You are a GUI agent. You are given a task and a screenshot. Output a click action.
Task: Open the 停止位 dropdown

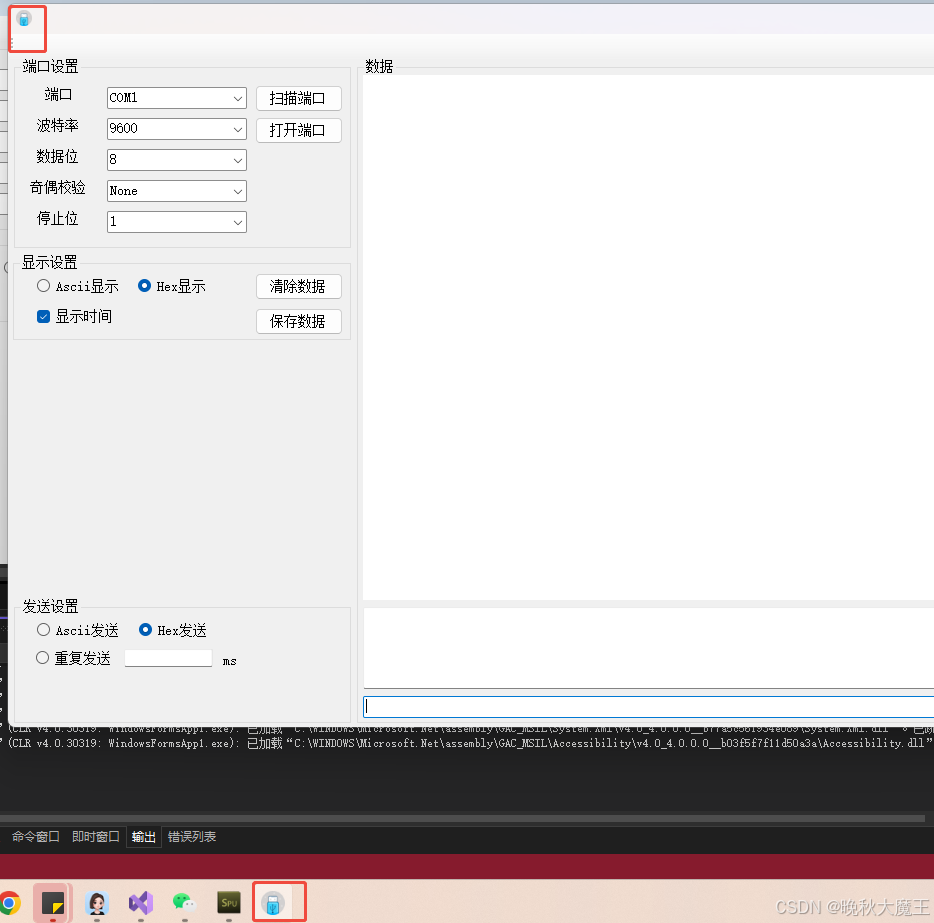[x=177, y=222]
